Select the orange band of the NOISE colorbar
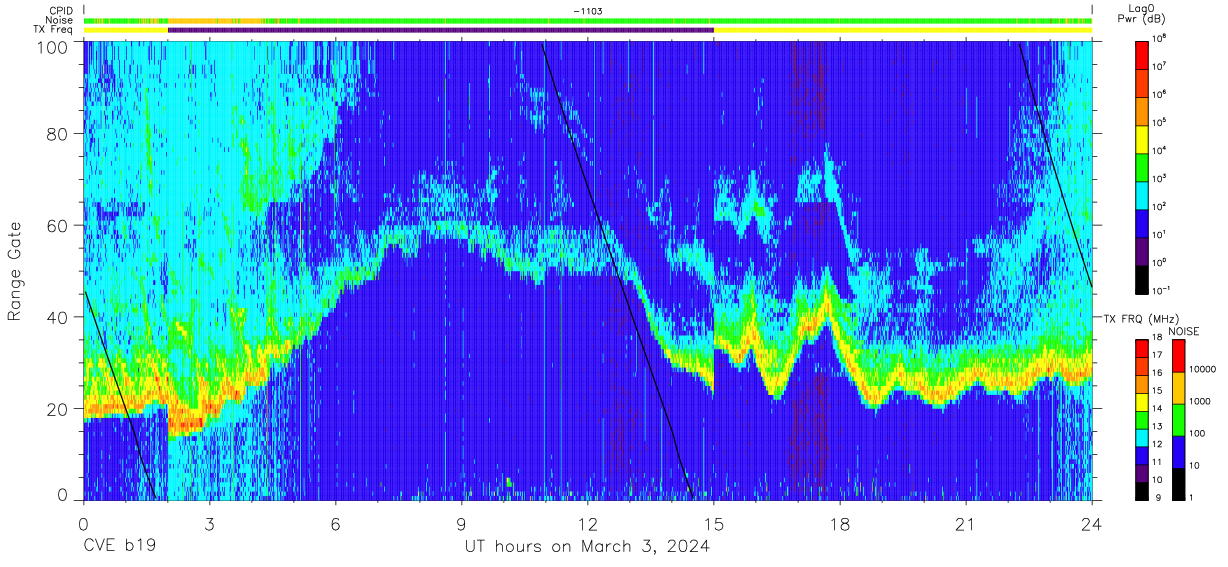Image resolution: width=1228 pixels, height=567 pixels. point(1178,388)
